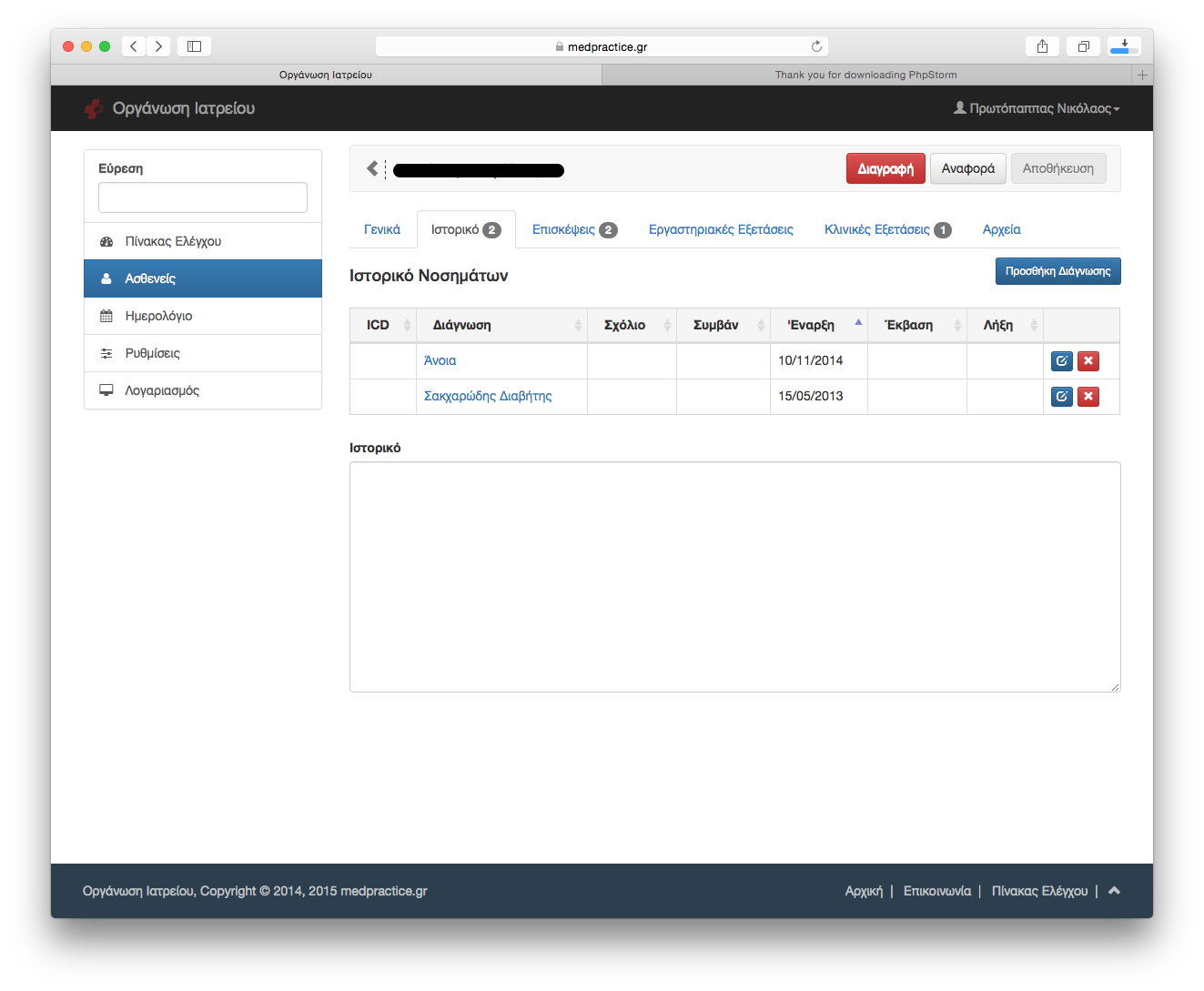Toggle Safari sidebar button
Screen dimensions: 1204x991
(x=194, y=46)
